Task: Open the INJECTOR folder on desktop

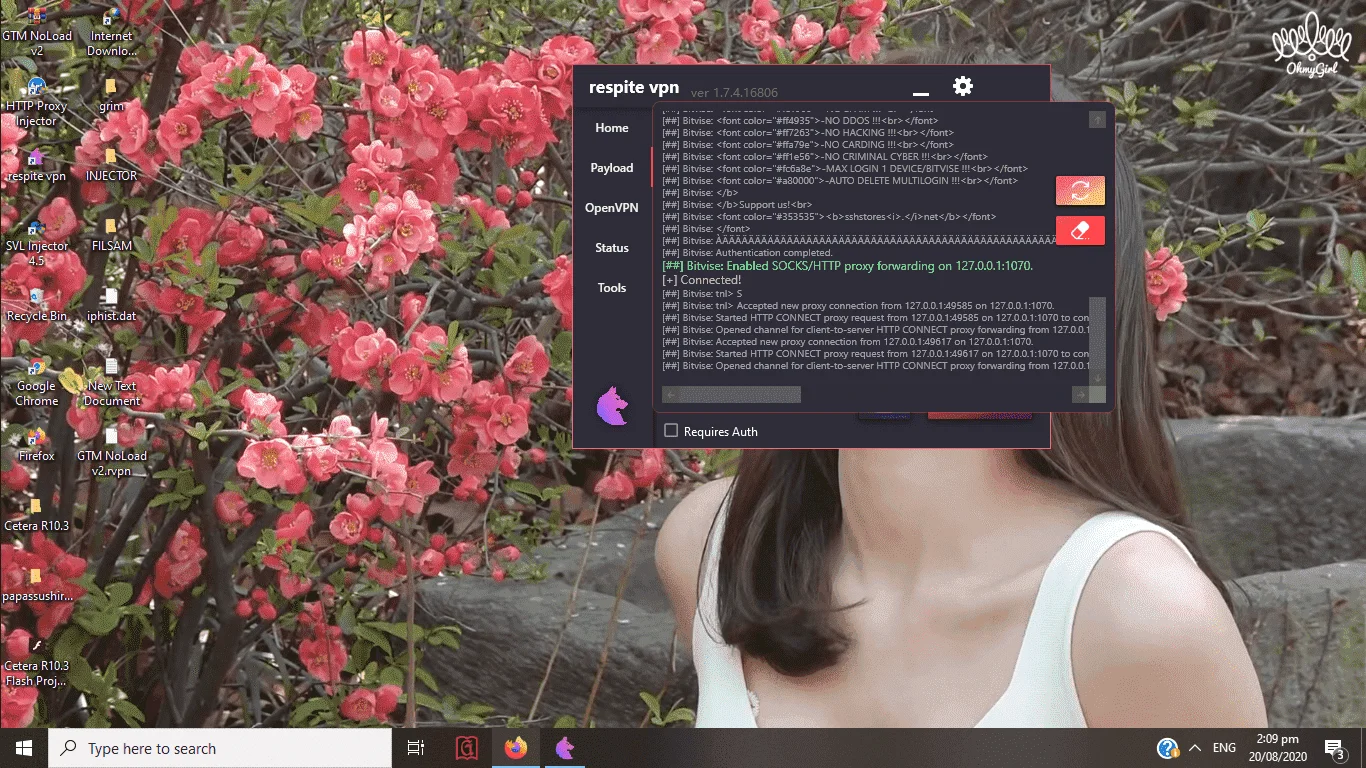Action: click(111, 164)
